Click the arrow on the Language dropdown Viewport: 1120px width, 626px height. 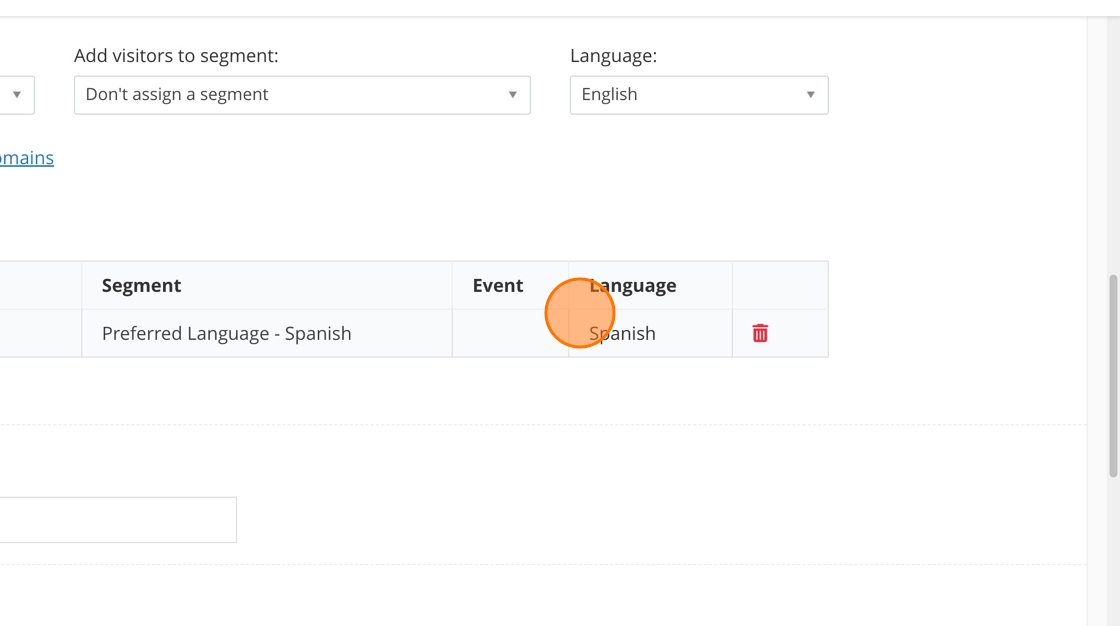pos(810,95)
